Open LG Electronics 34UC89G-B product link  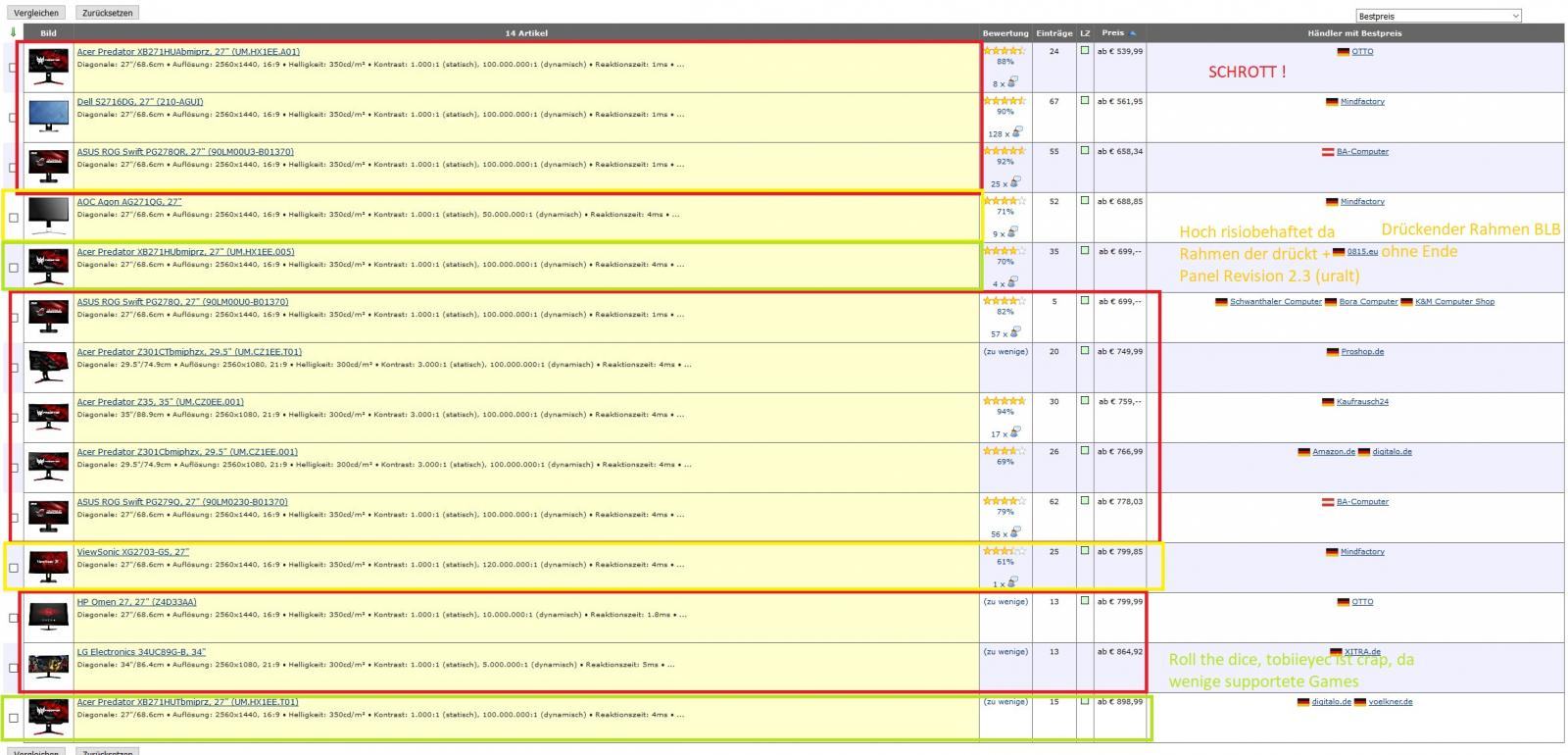(x=141, y=651)
